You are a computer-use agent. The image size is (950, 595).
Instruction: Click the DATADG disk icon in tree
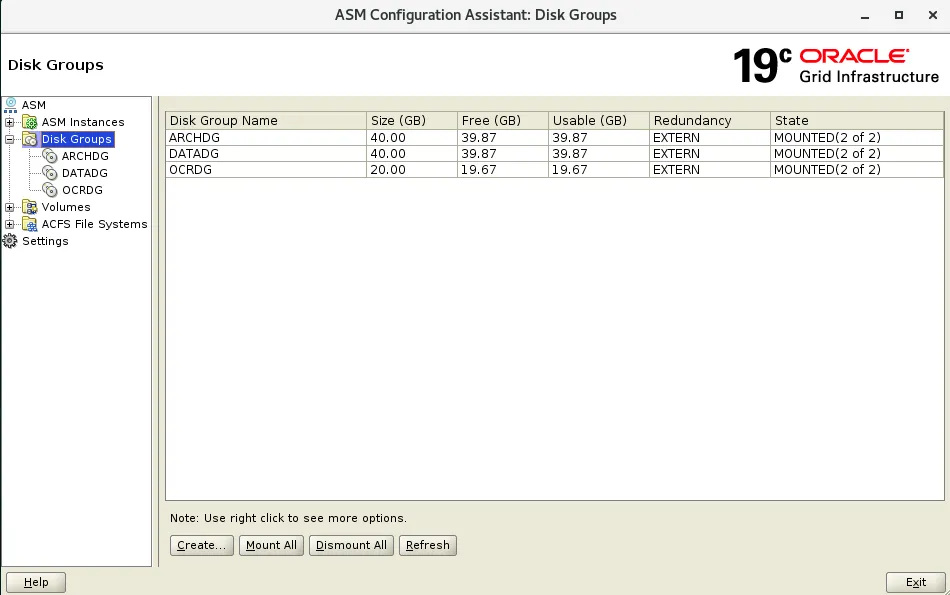[50, 173]
